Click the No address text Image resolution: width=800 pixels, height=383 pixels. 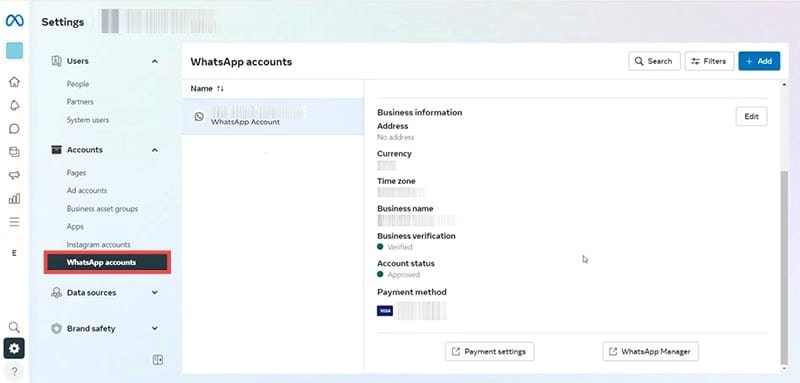395,137
